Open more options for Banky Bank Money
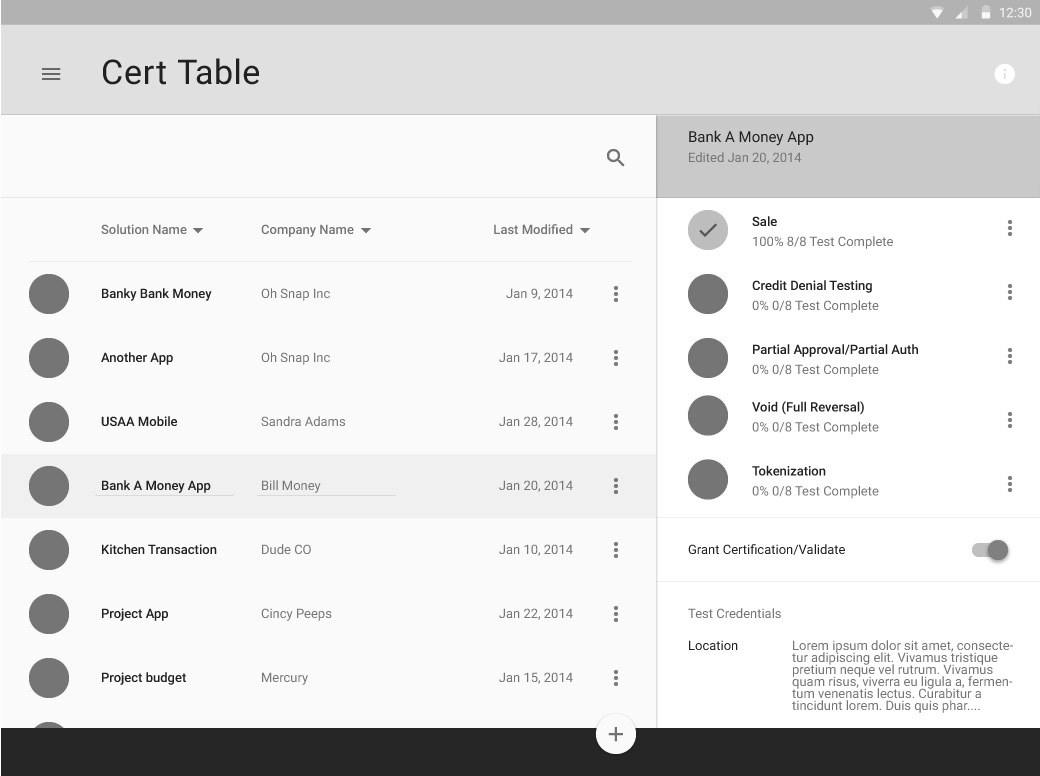The image size is (1040, 776). tap(615, 294)
